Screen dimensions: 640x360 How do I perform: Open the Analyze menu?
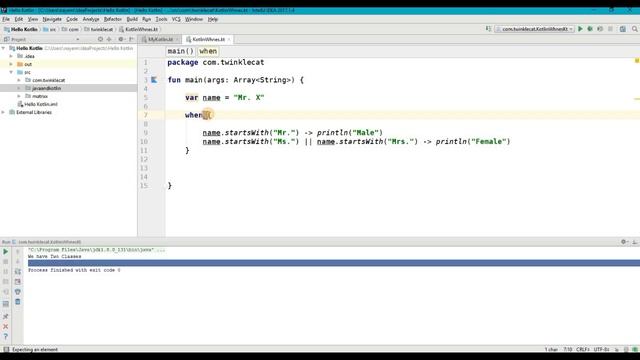point(91,19)
